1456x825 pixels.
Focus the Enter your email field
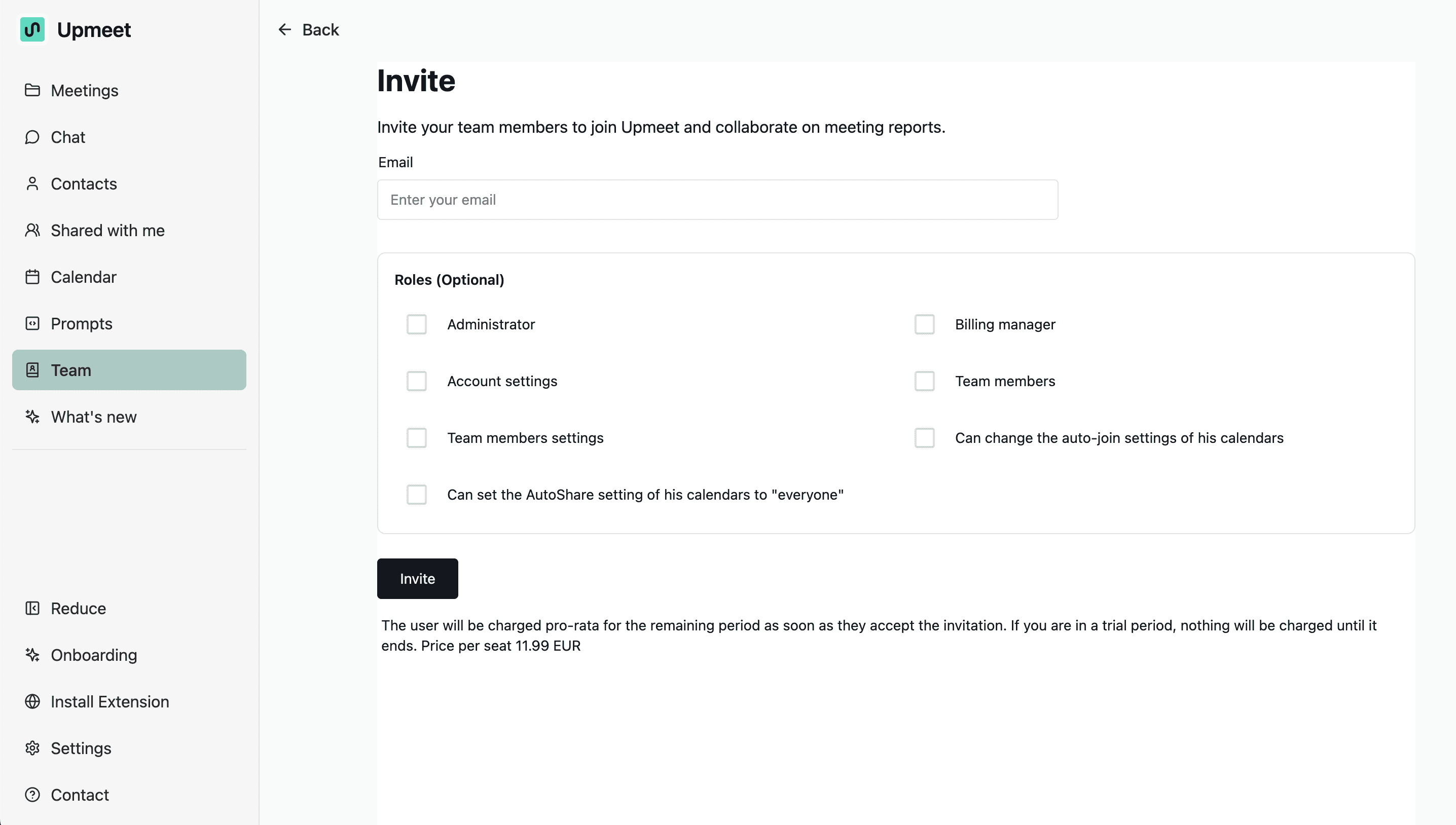coord(717,200)
